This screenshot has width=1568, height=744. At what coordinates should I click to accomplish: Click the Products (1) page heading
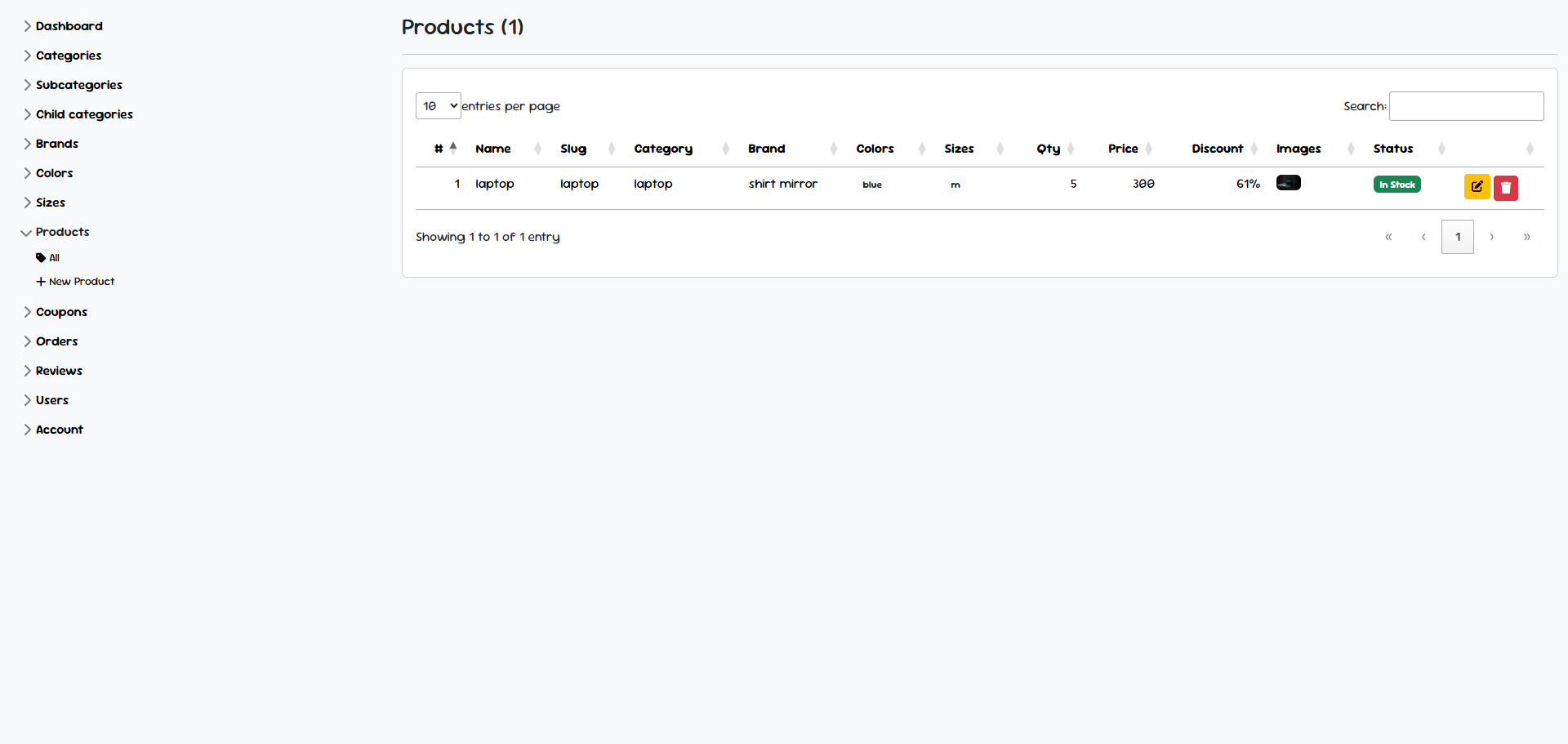(x=462, y=27)
